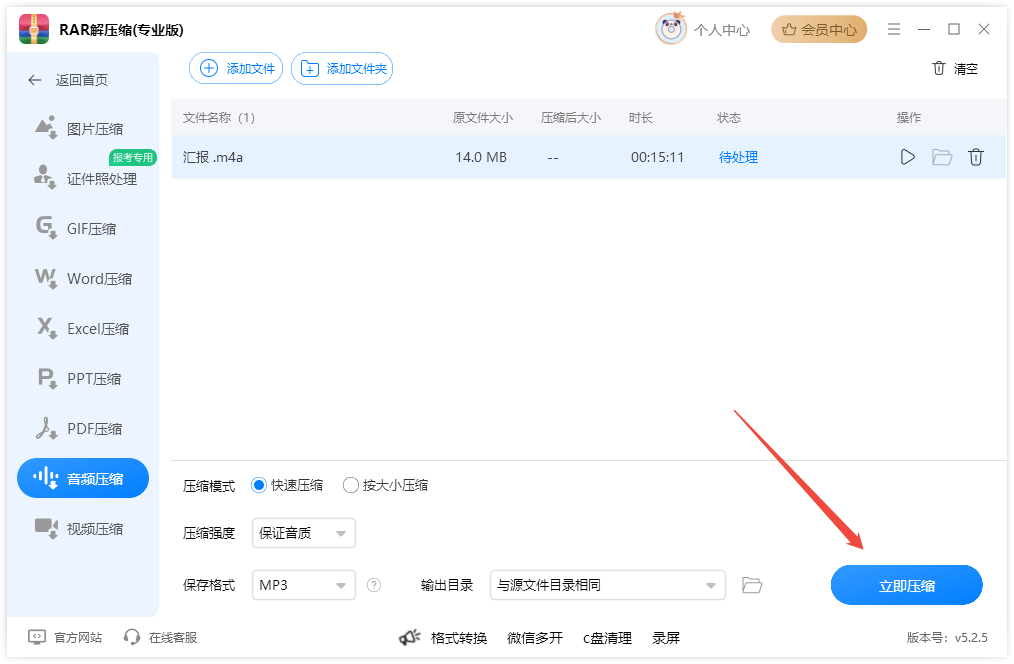Click the 时长 column header
This screenshot has height=664, width=1014.
(640, 118)
